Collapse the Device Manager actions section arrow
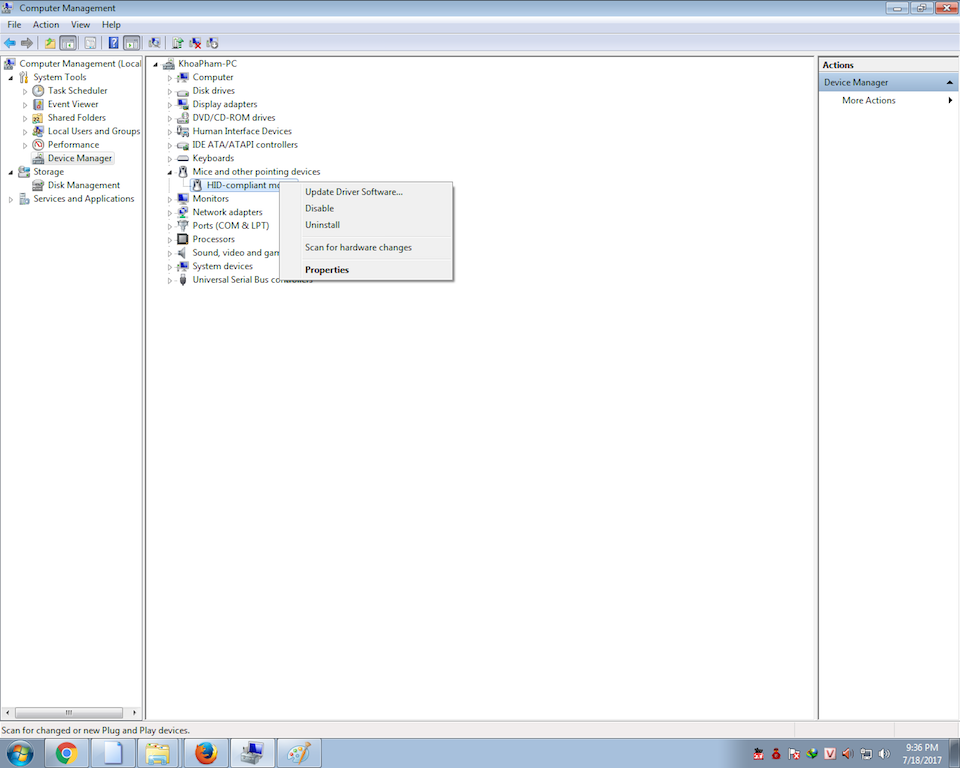The image size is (960, 768). (950, 82)
